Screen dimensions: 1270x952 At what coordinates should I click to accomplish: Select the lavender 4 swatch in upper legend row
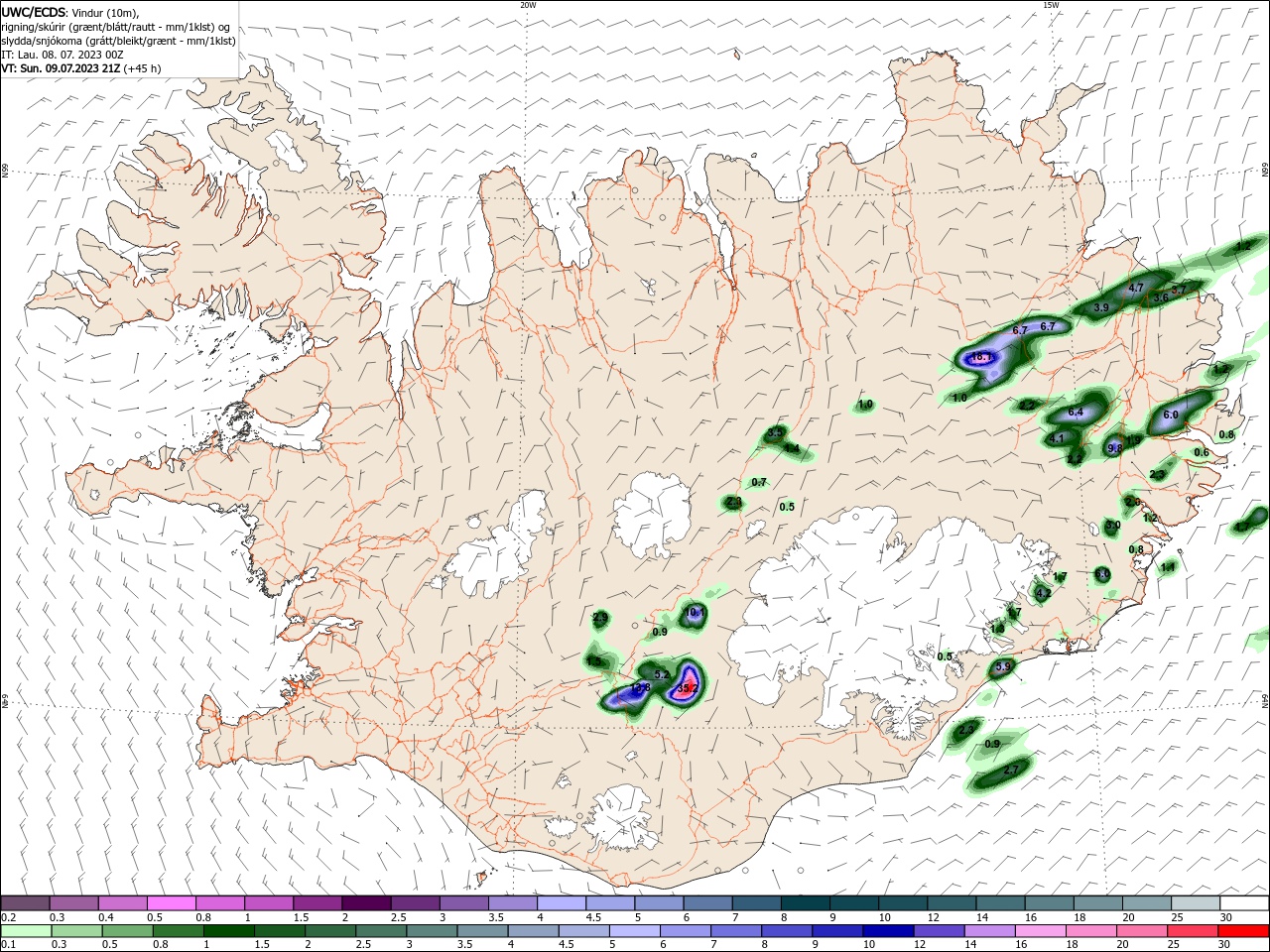coord(562,903)
